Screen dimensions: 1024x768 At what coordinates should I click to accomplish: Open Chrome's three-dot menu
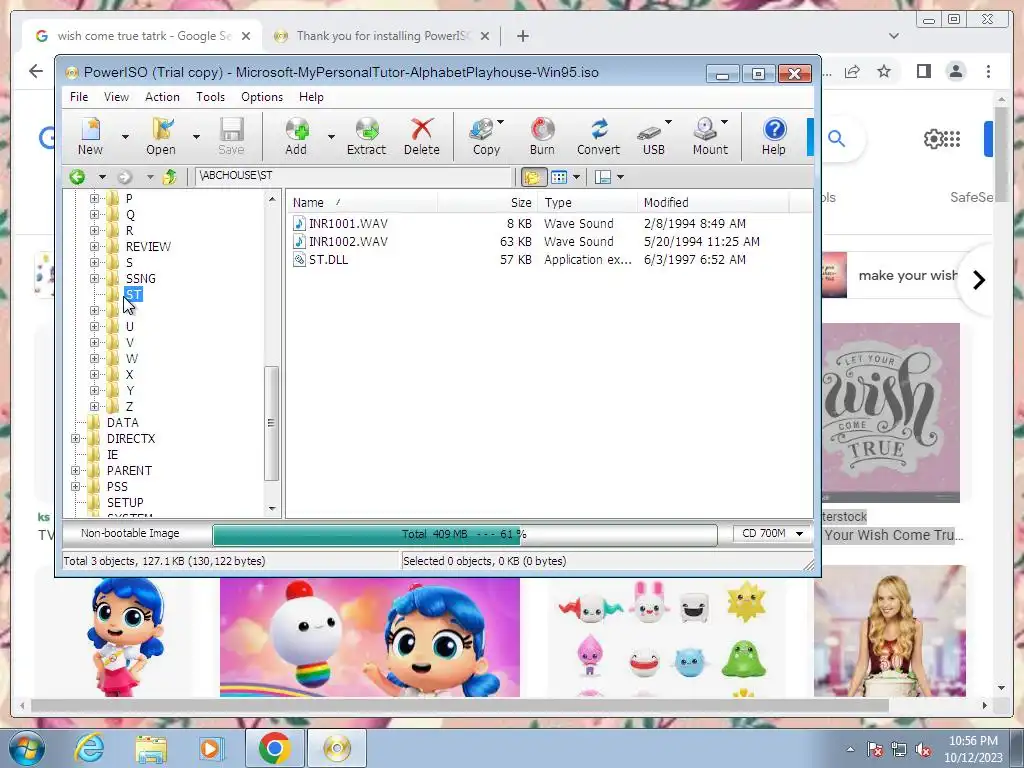(x=988, y=71)
